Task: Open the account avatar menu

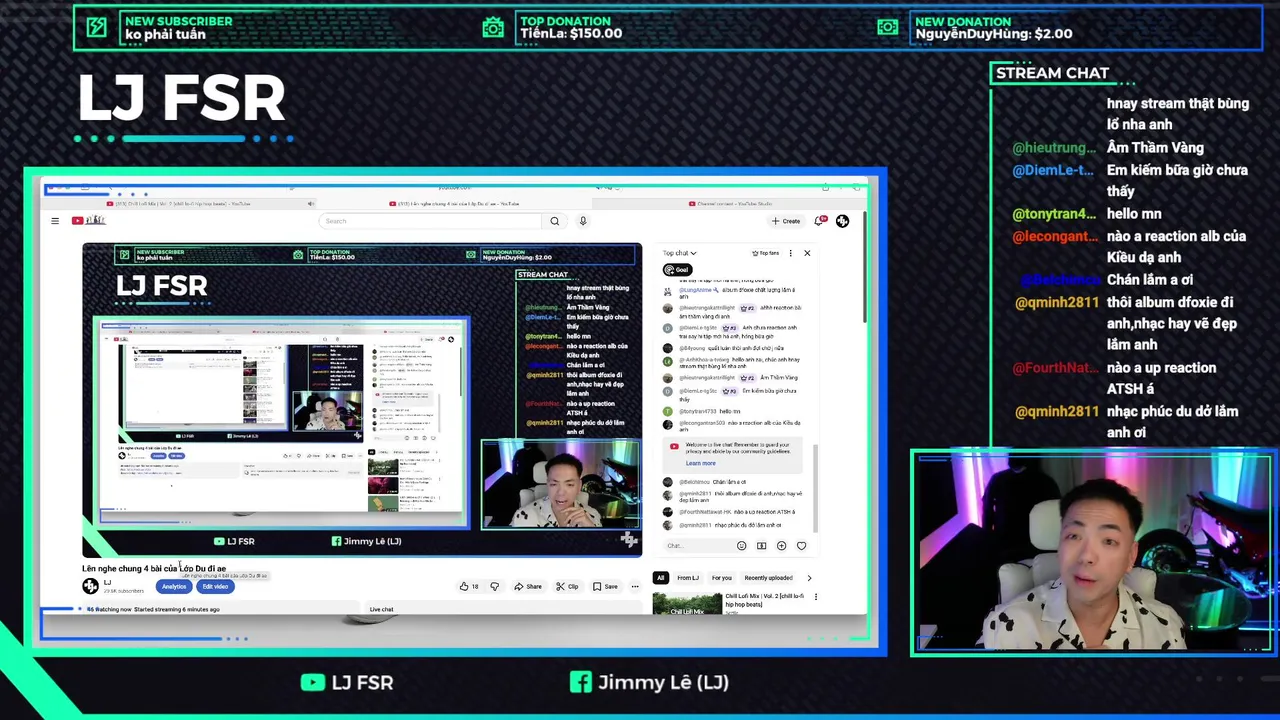Action: click(x=842, y=221)
